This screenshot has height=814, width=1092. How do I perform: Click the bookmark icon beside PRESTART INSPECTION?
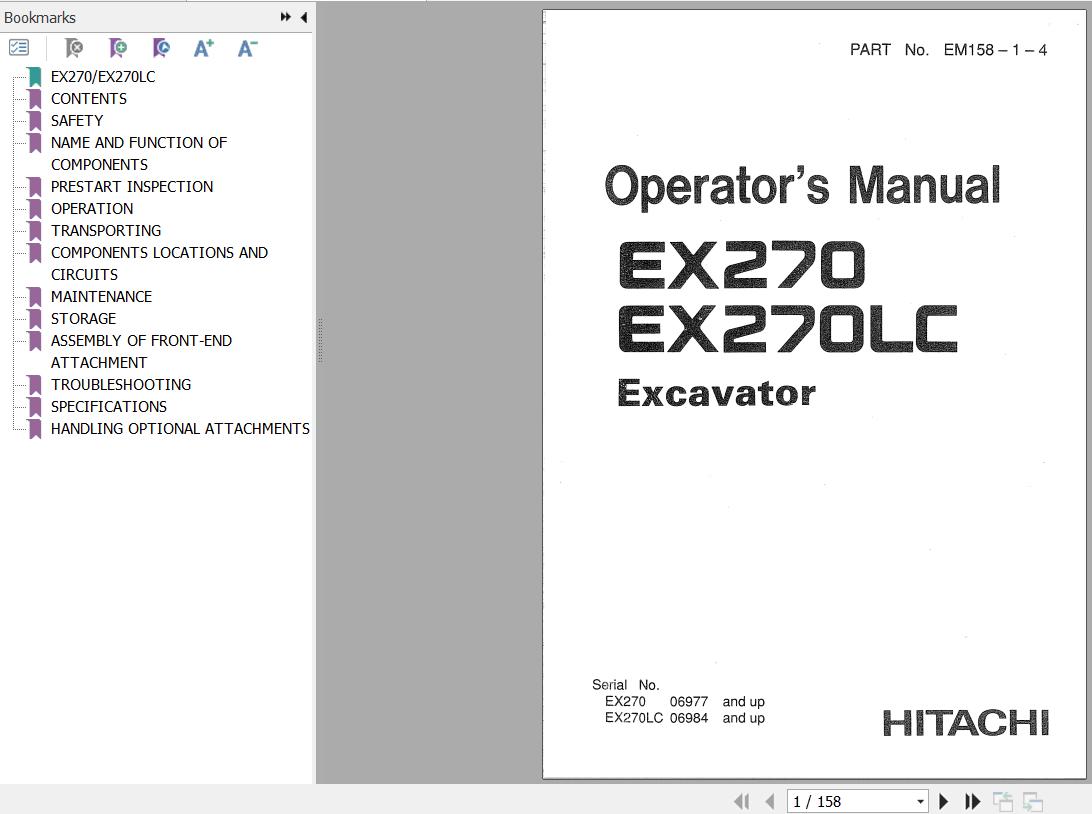click(35, 187)
